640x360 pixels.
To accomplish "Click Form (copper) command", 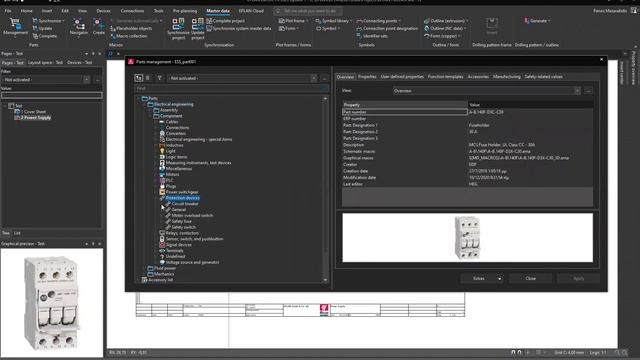I will click(442, 36).
